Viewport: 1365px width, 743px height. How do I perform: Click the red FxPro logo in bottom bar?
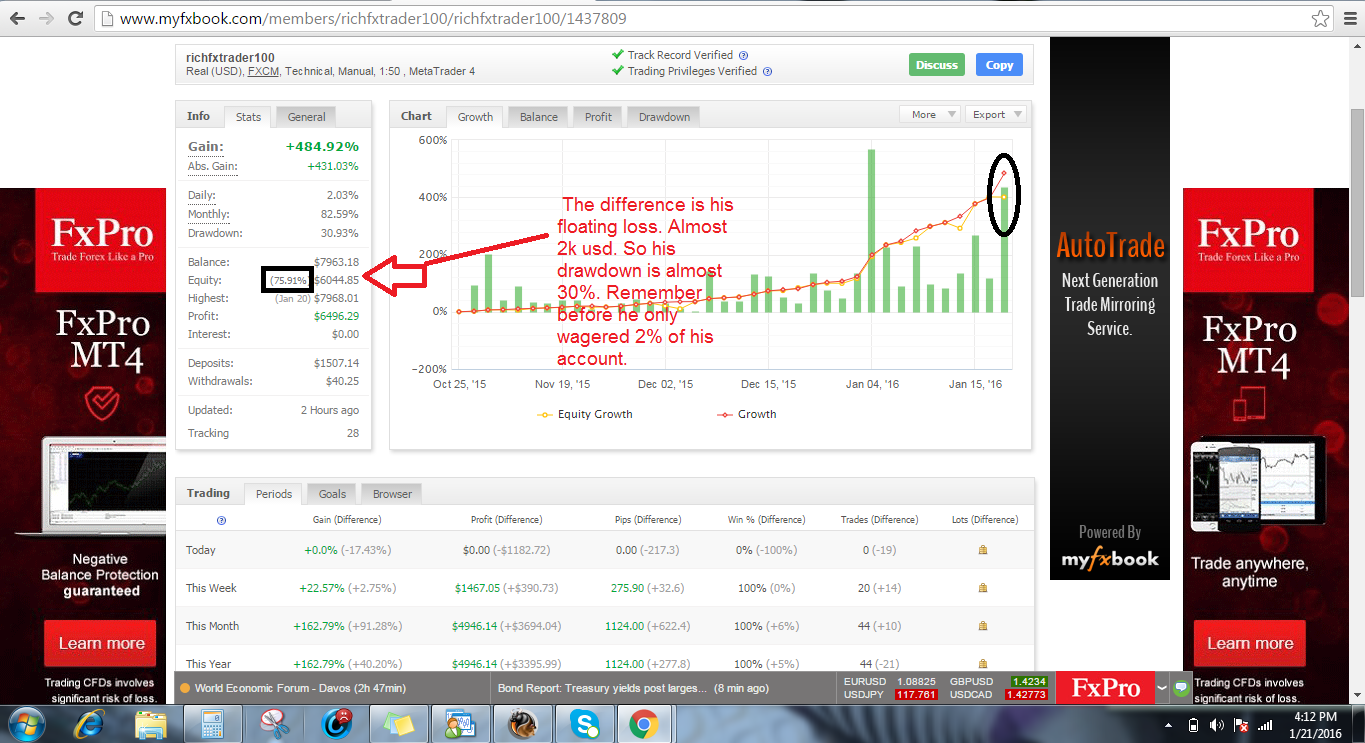pyautogui.click(x=1105, y=688)
